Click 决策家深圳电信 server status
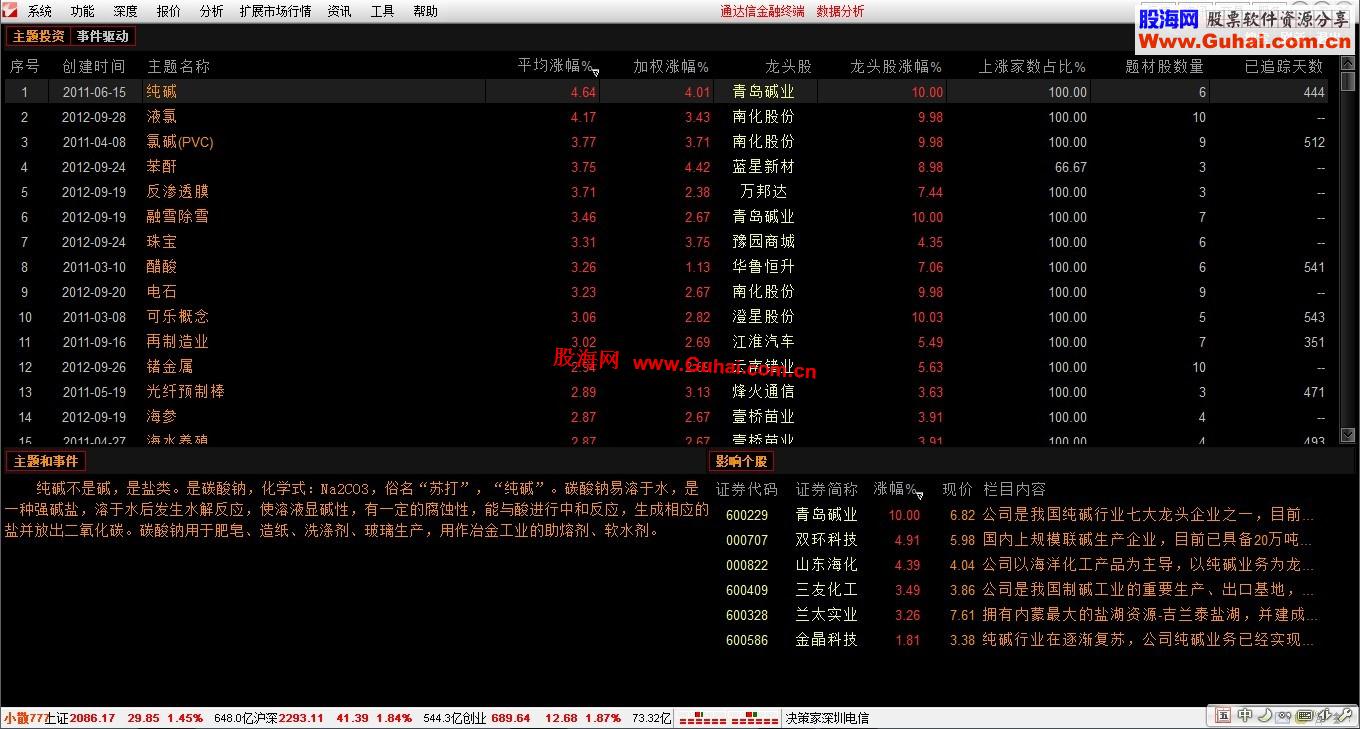 (827, 718)
